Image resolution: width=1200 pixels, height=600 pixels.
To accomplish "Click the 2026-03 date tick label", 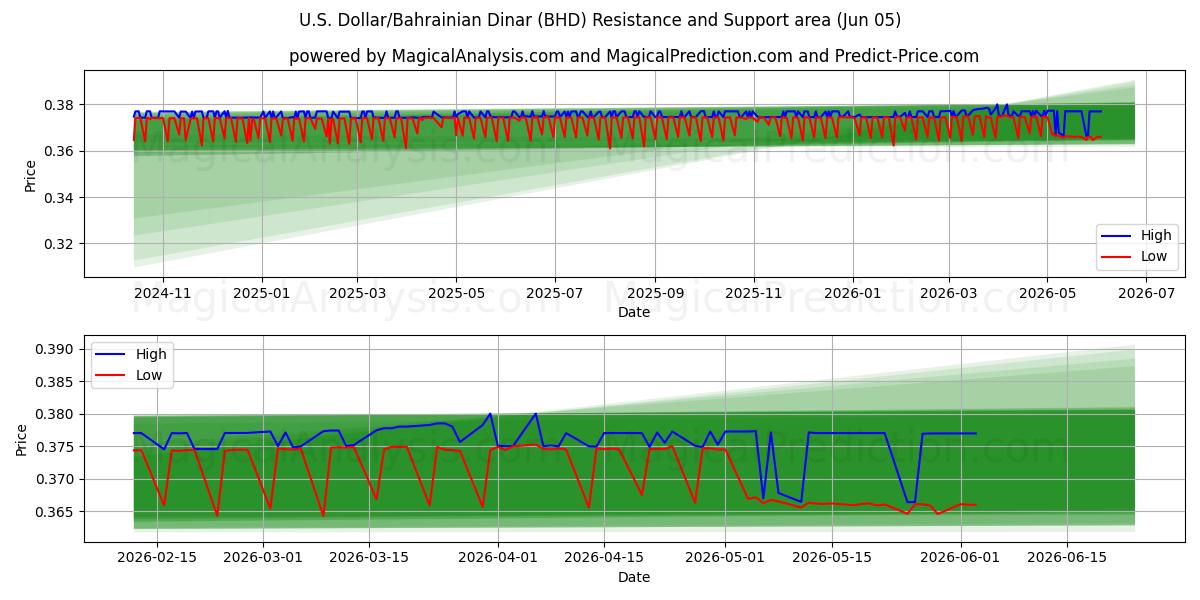I will pos(948,294).
